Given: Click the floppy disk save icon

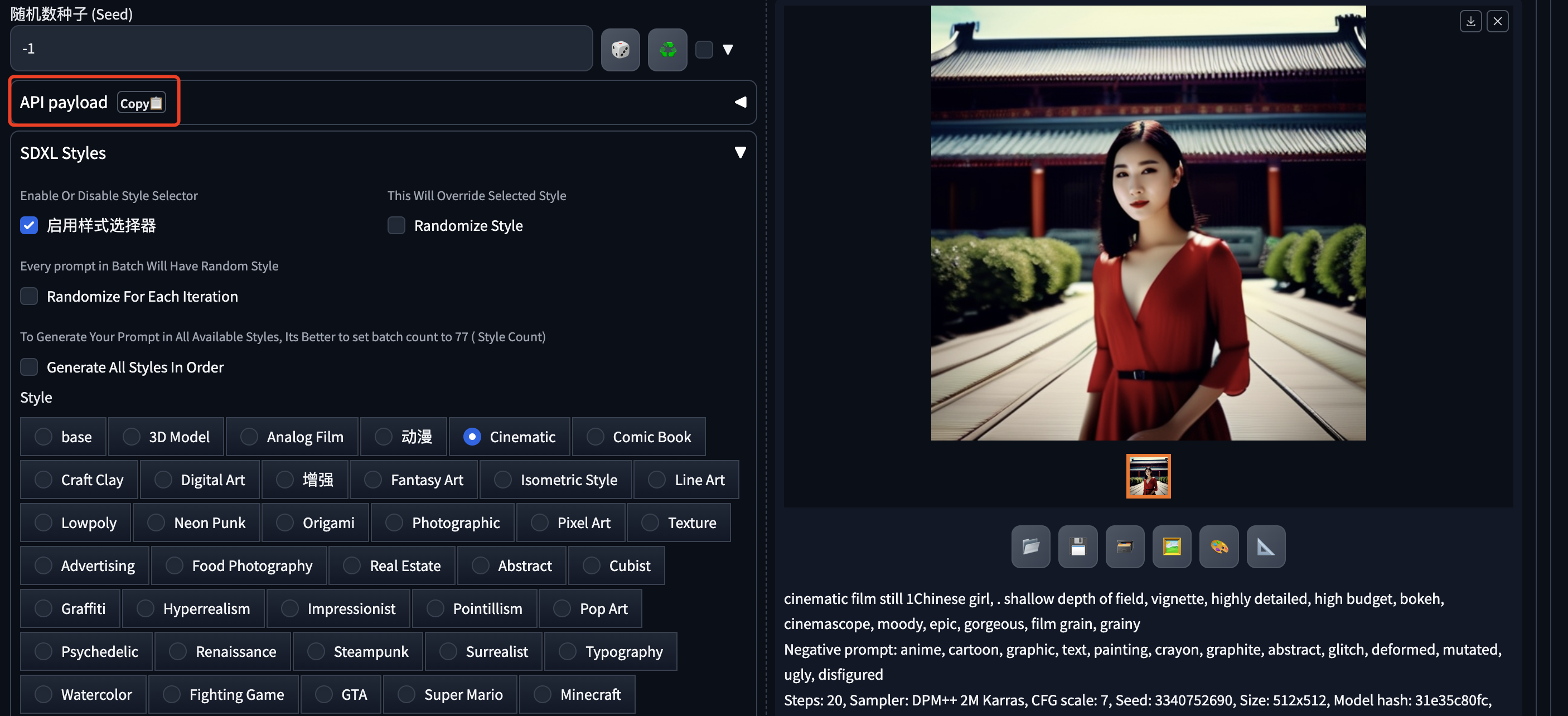Looking at the screenshot, I should tap(1077, 546).
